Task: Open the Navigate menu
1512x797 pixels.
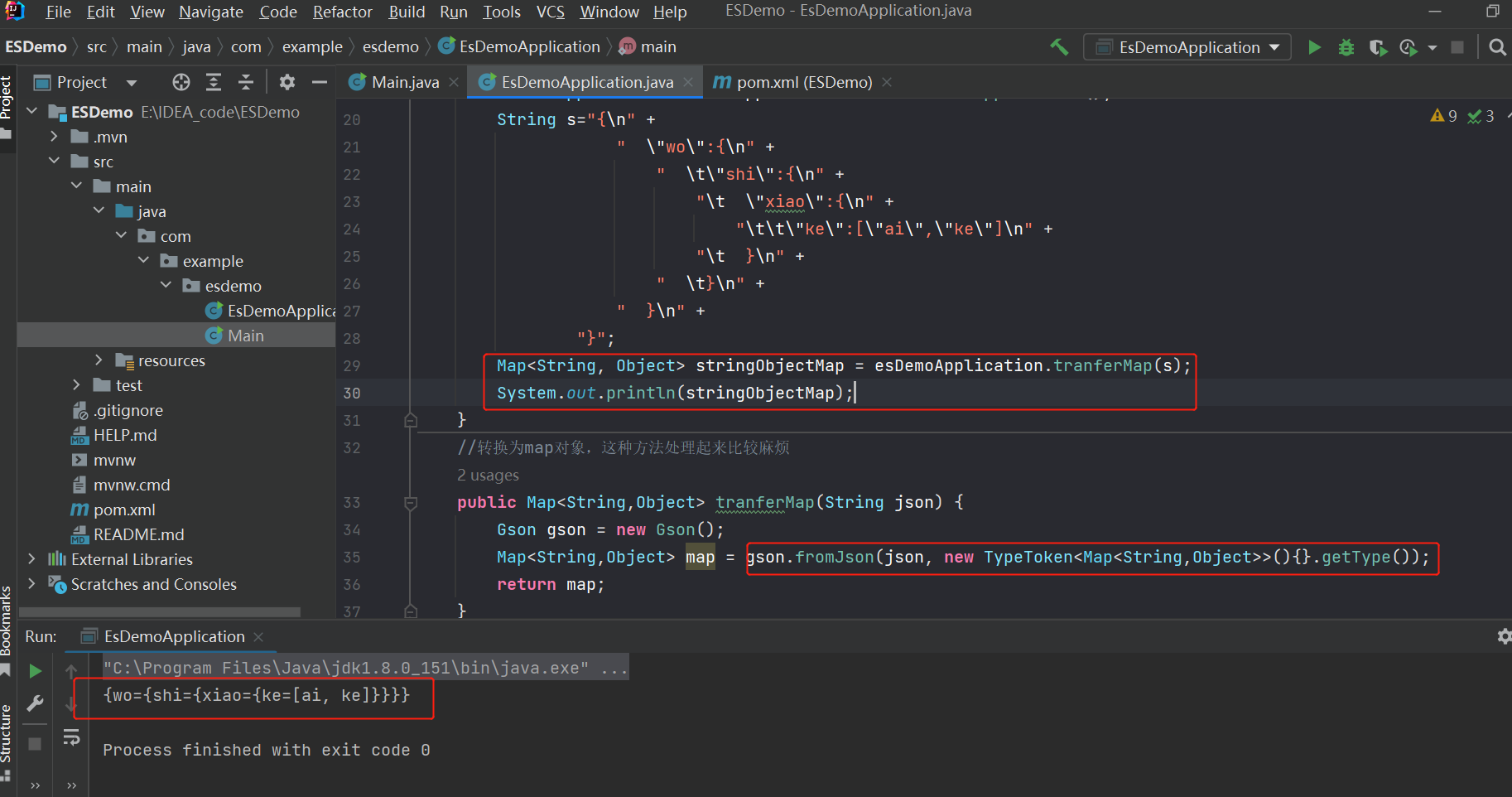Action: coord(211,12)
